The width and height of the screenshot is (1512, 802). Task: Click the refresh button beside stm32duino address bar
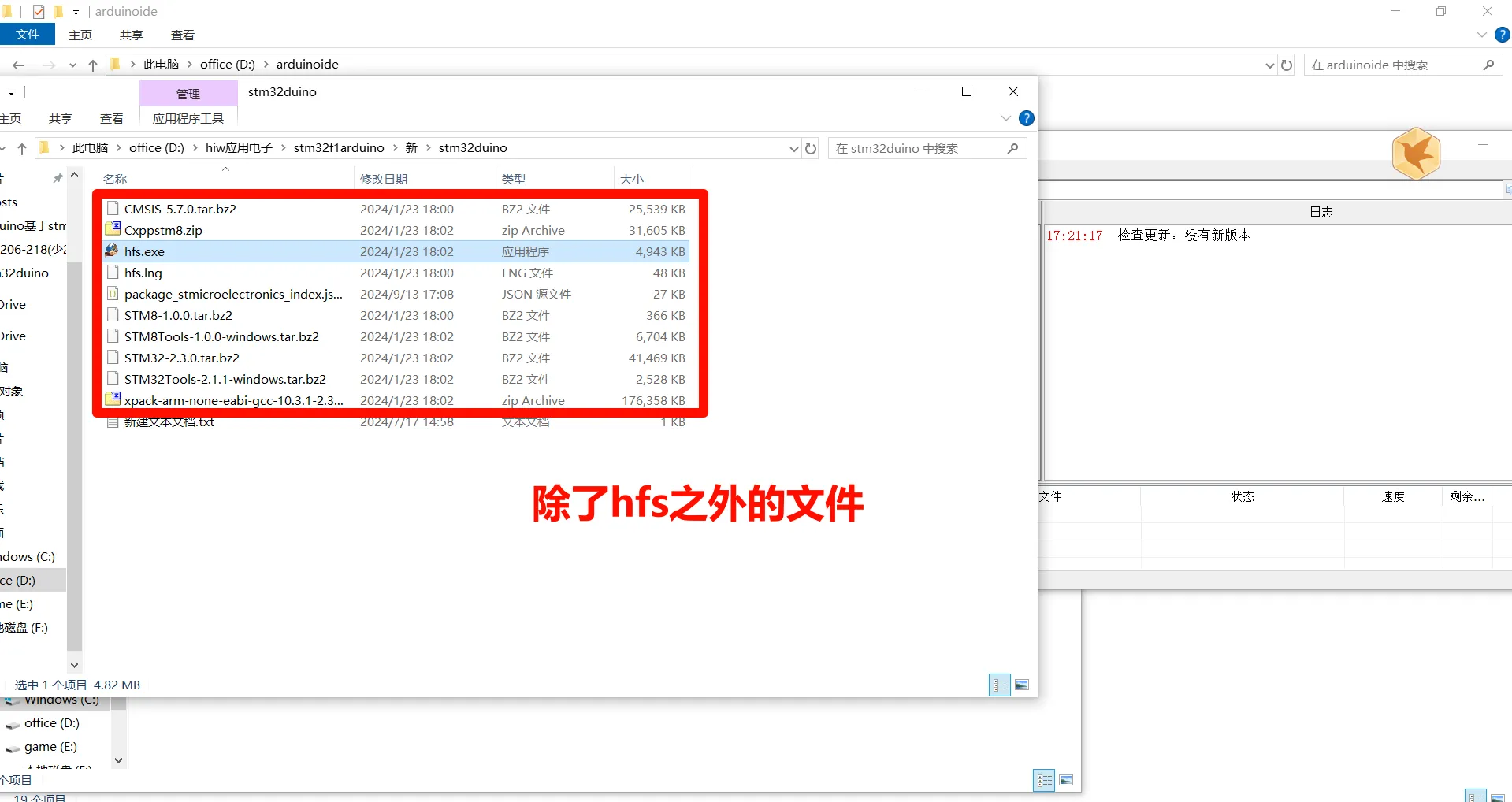[x=811, y=148]
